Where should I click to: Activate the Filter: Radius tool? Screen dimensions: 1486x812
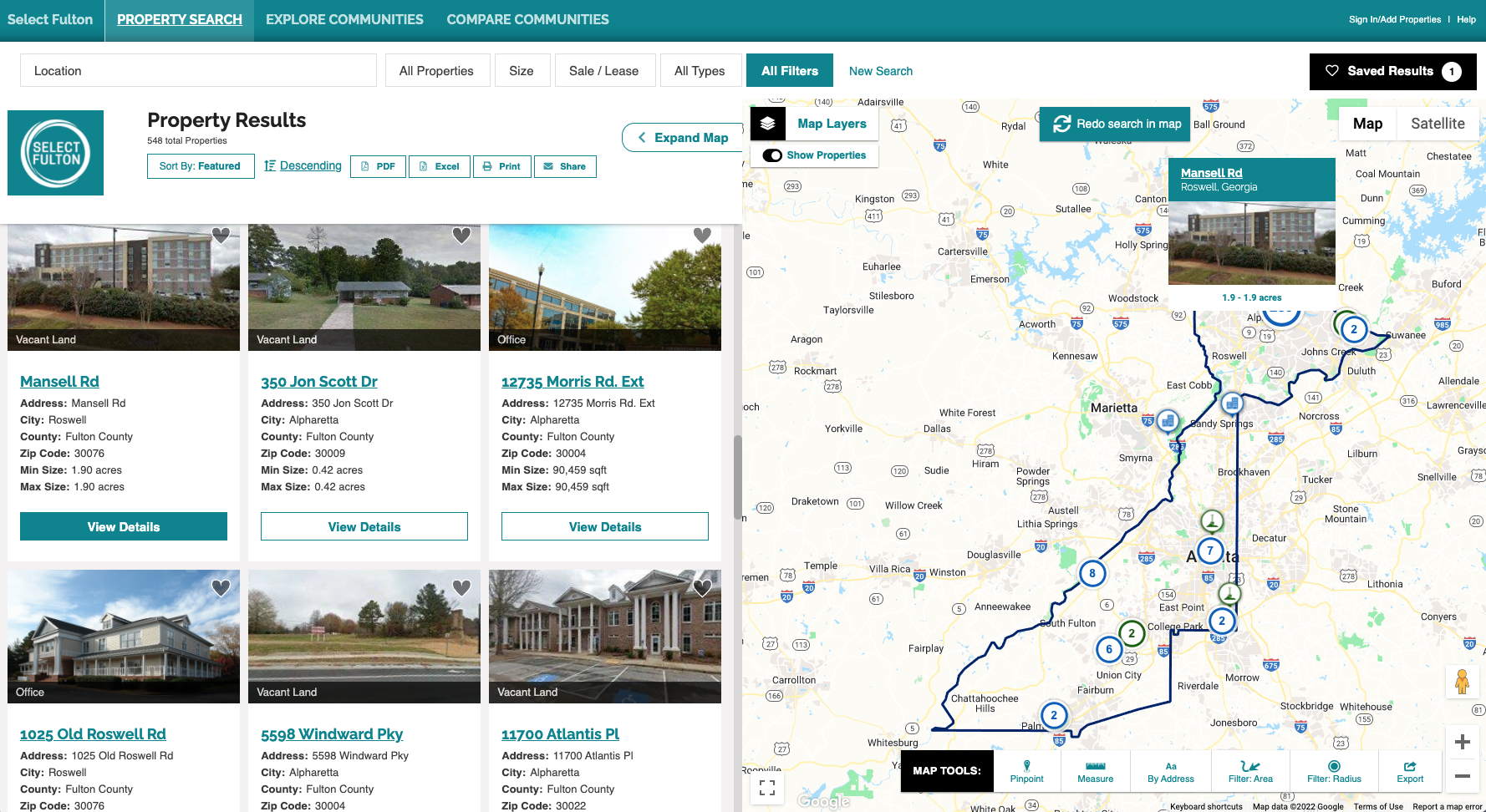tap(1334, 771)
